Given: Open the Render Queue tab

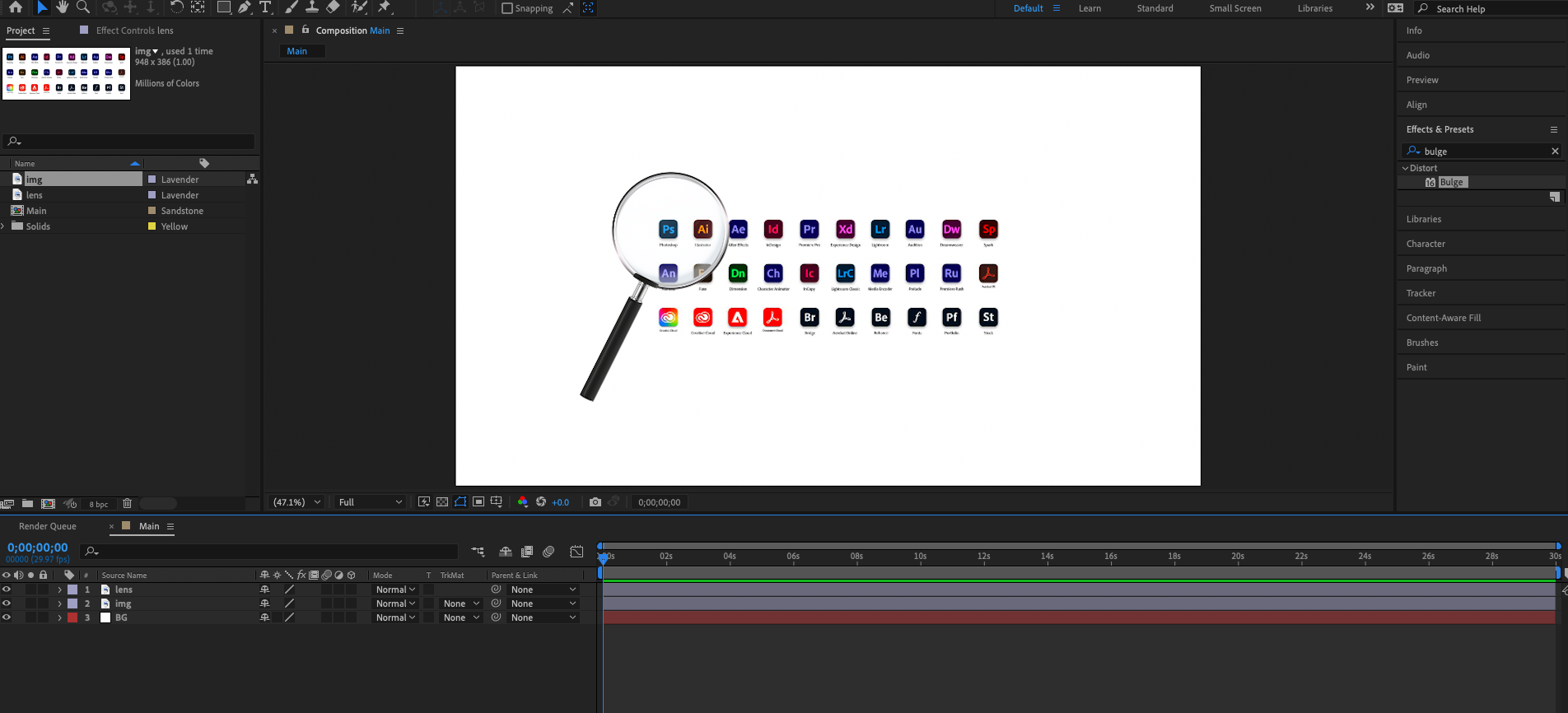Looking at the screenshot, I should click(48, 526).
